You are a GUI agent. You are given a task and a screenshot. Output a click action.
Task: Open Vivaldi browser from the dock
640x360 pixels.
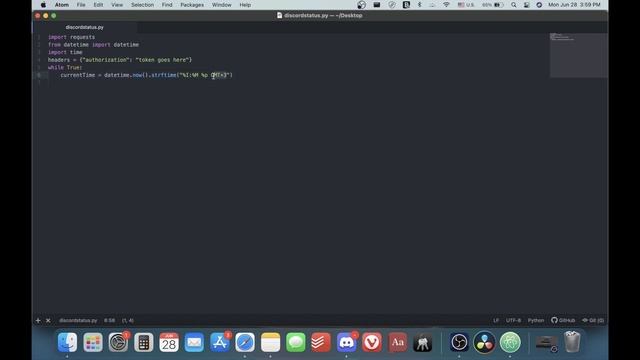372,342
